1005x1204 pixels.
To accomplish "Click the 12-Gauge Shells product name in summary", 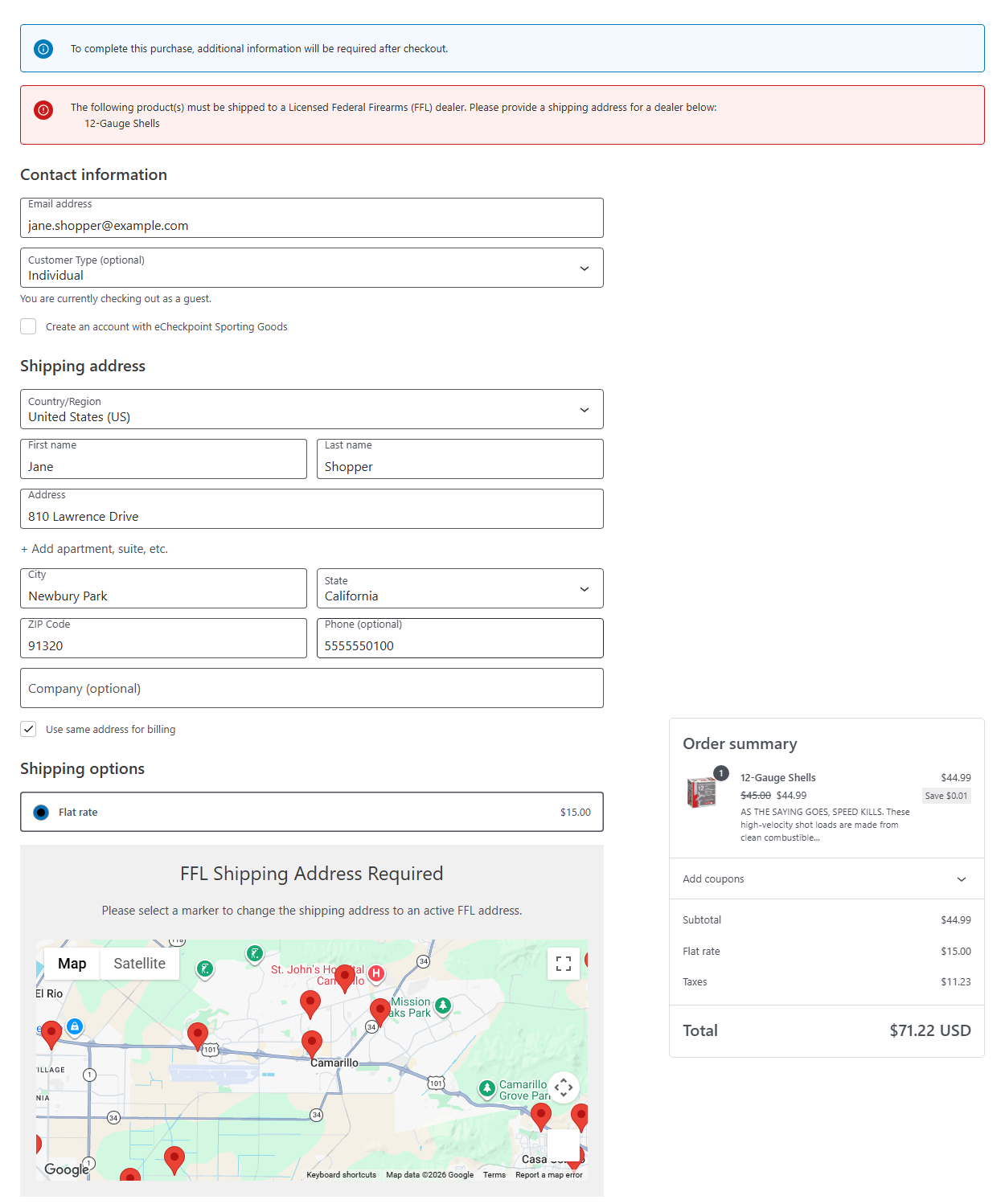I will (x=778, y=777).
